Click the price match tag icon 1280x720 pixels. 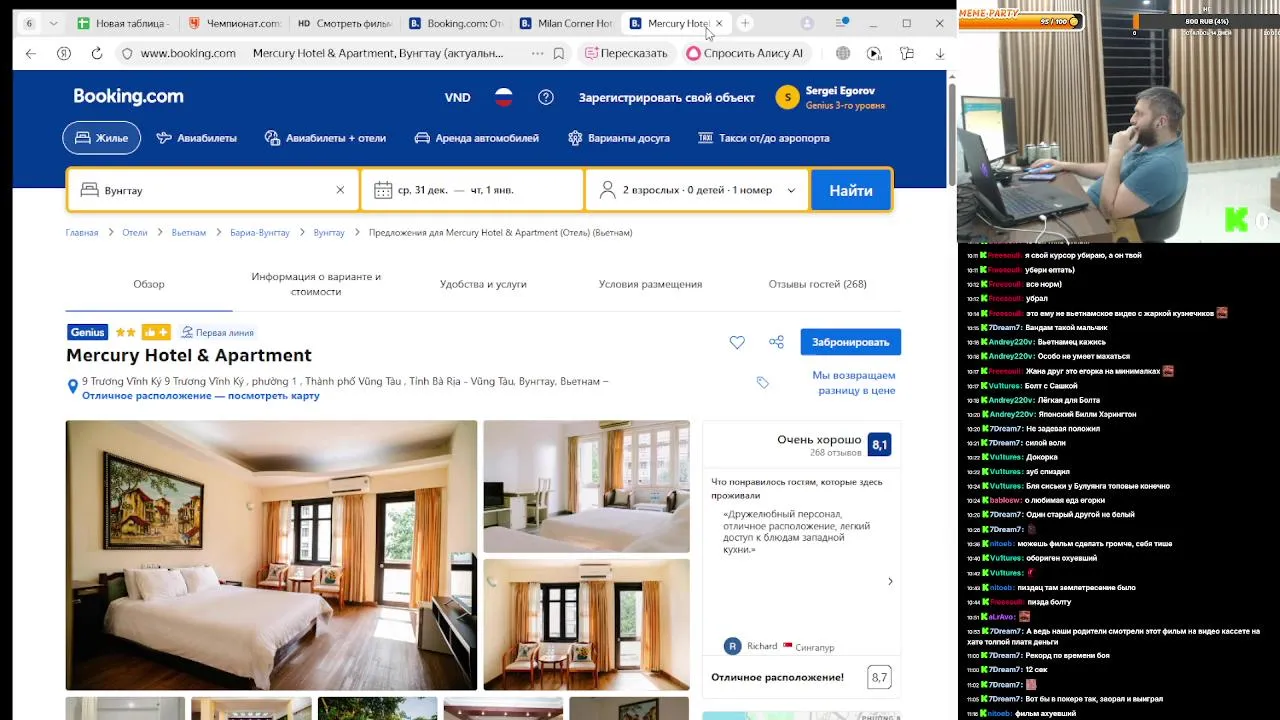coord(763,382)
